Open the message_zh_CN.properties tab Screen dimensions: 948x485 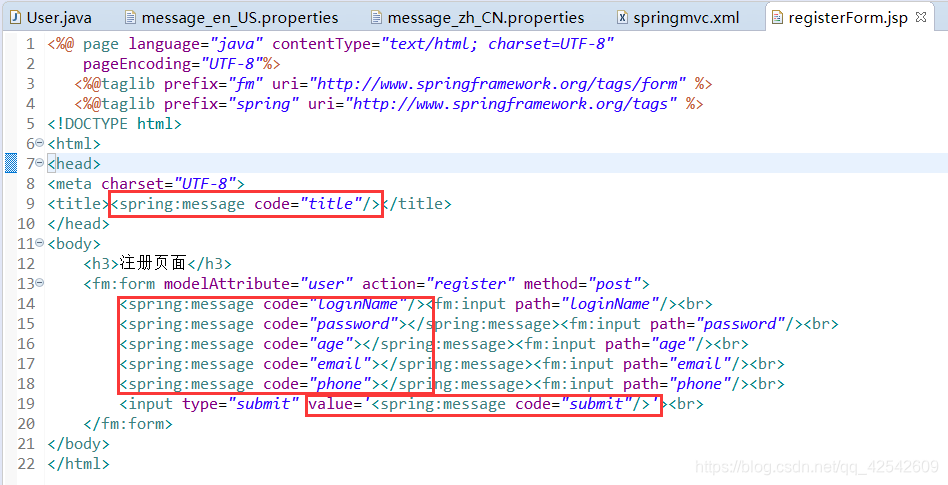click(x=478, y=18)
